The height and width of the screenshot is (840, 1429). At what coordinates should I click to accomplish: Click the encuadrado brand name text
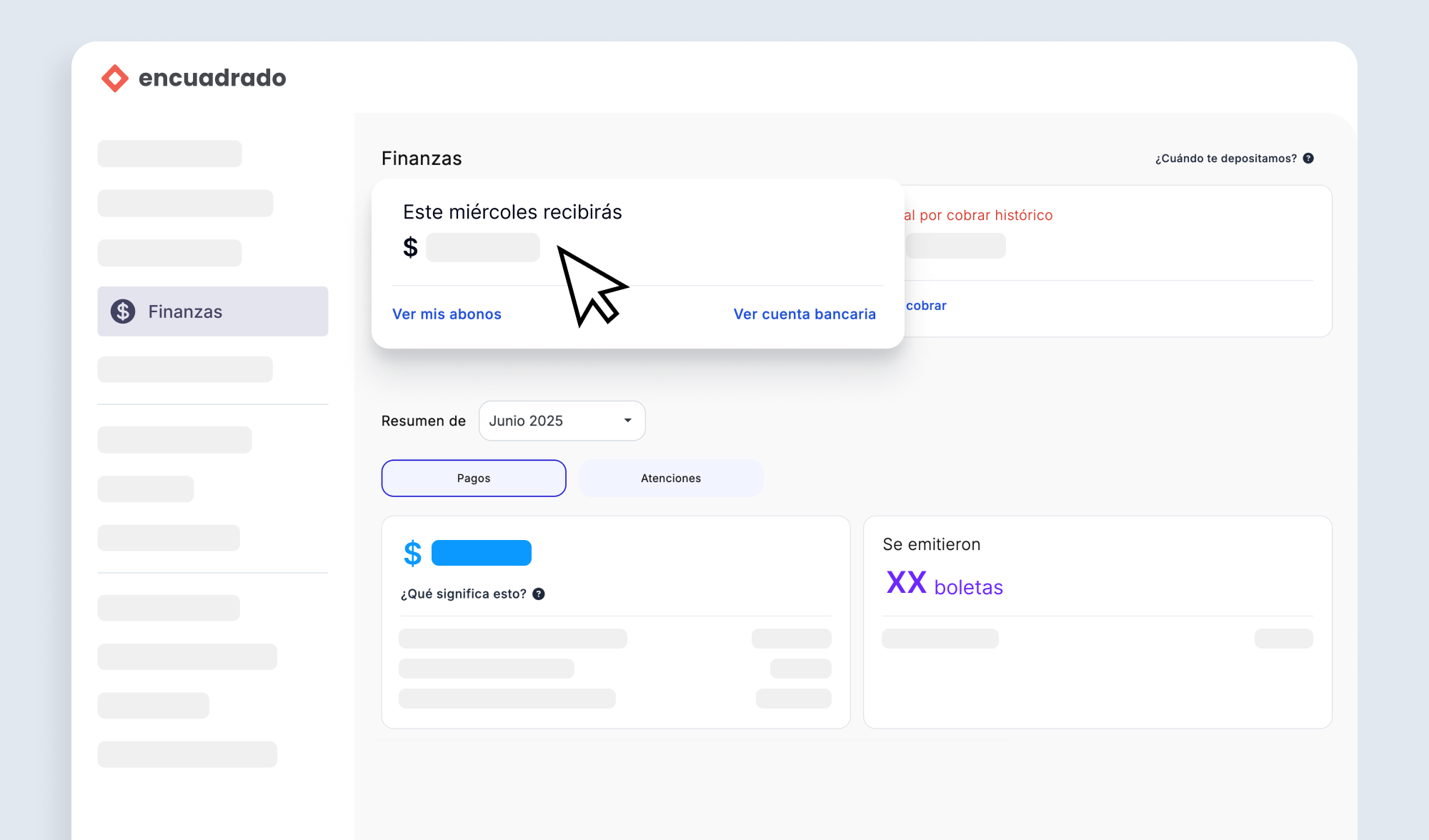pos(212,78)
